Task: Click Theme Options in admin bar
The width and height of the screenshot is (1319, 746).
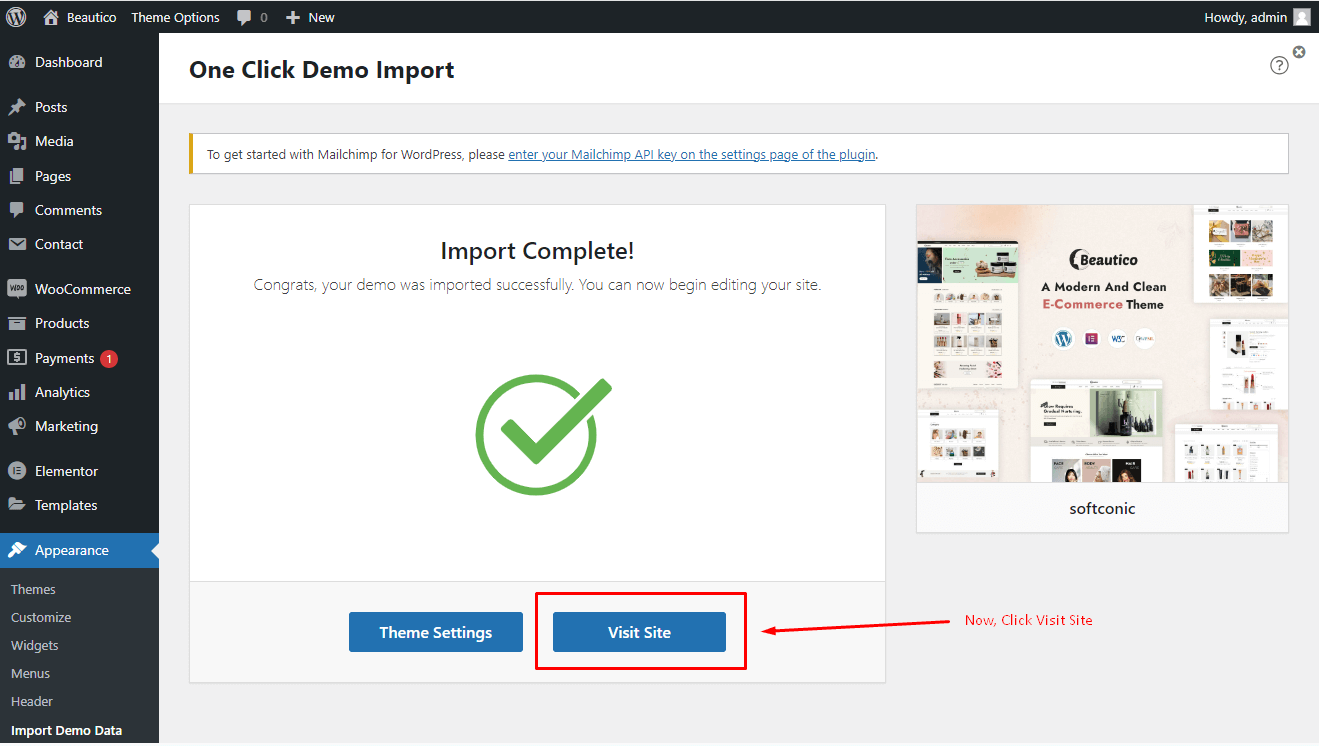Action: click(175, 17)
